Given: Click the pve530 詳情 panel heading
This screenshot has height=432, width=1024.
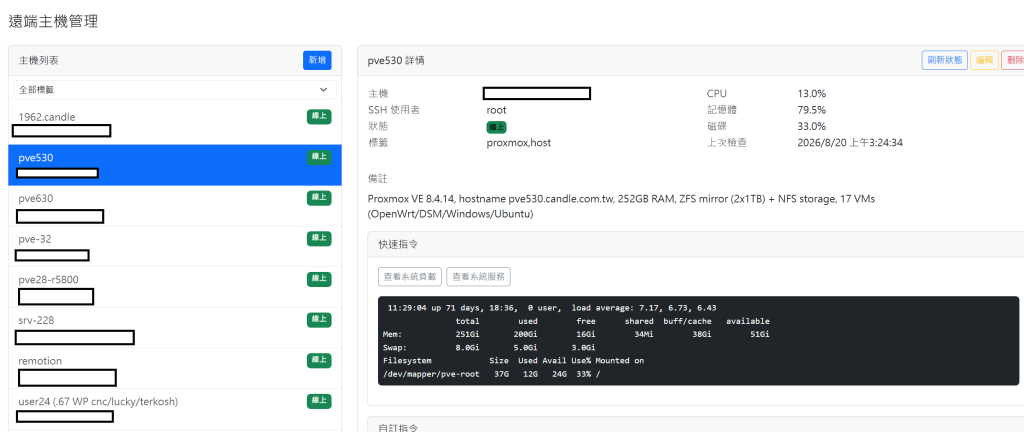Looking at the screenshot, I should pos(396,60).
